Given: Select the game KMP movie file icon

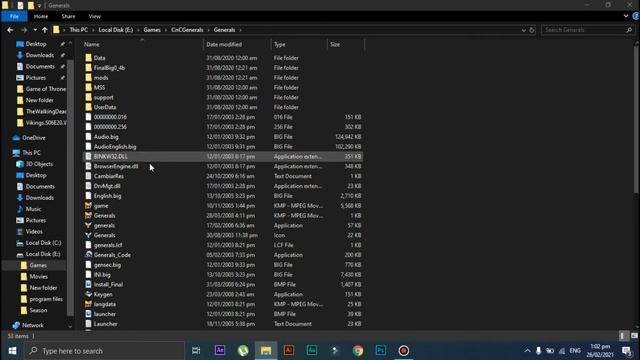Looking at the screenshot, I should click(x=88, y=206).
